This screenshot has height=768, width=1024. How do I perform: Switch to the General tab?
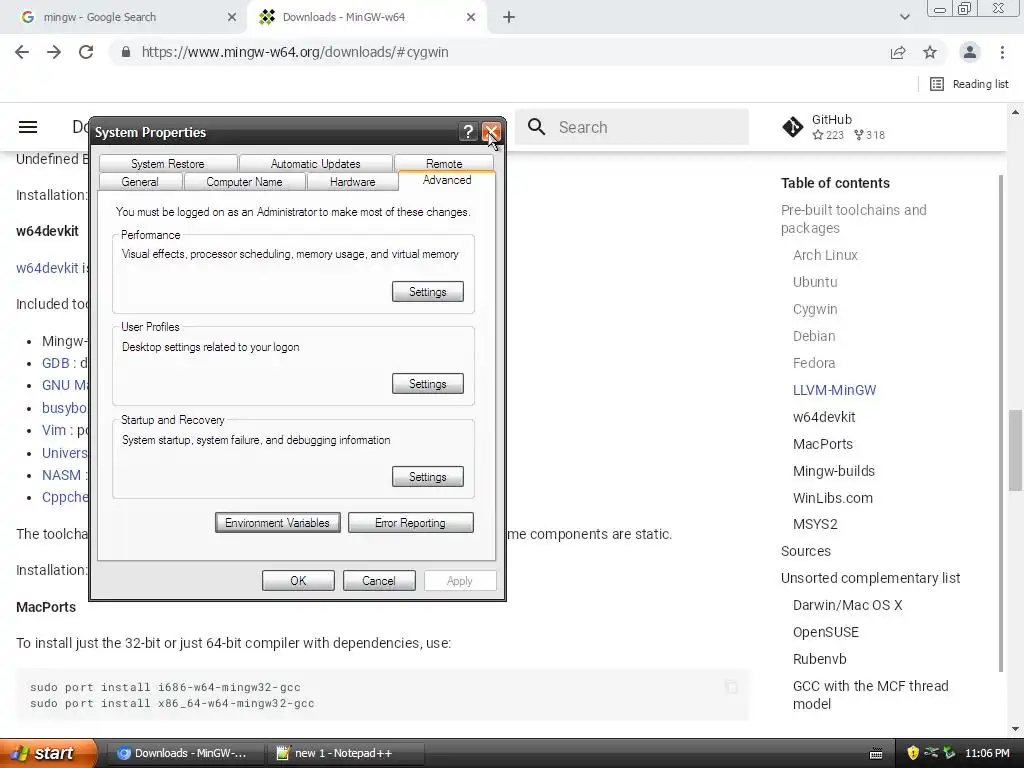(x=140, y=182)
